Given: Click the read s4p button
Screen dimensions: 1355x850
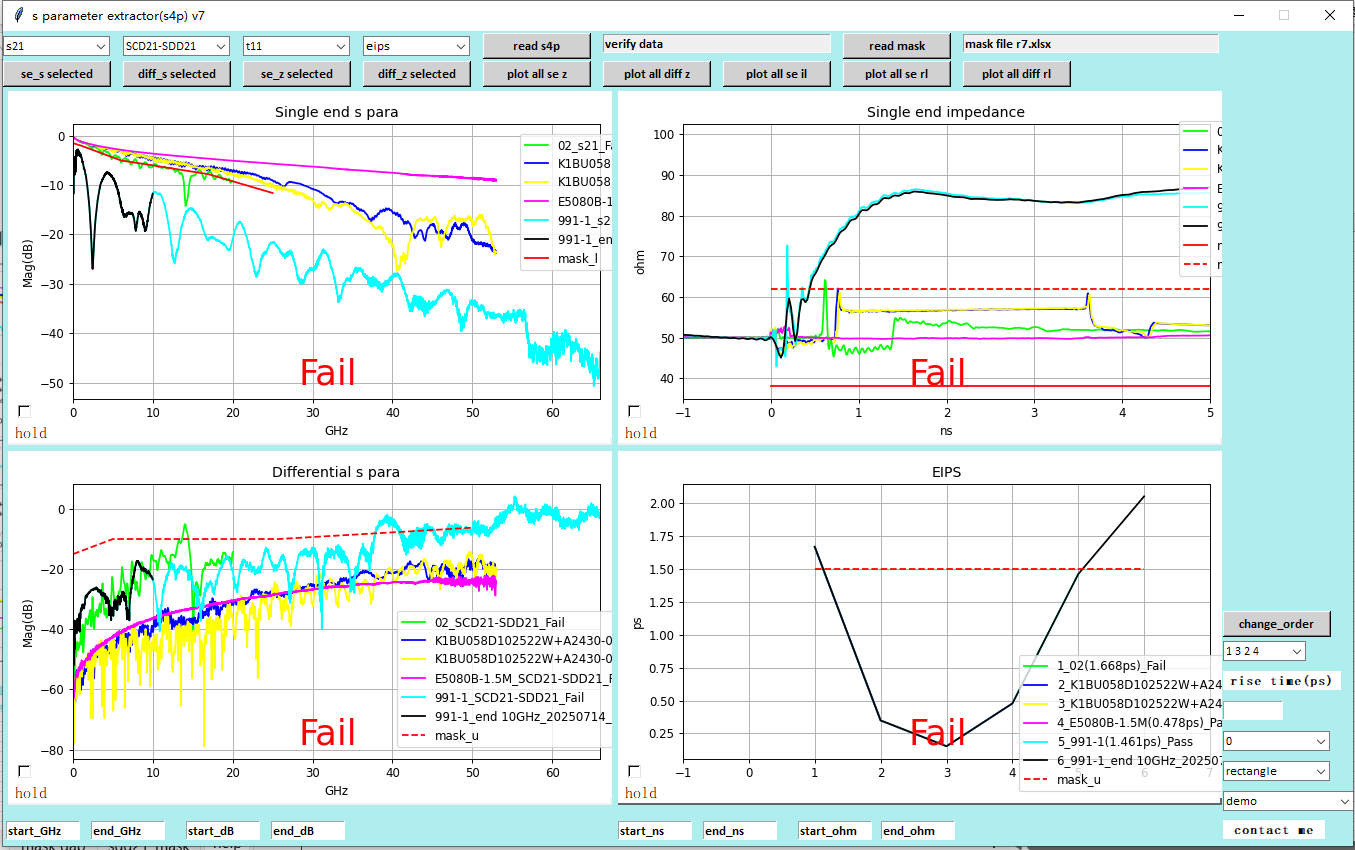Looking at the screenshot, I should (x=537, y=46).
